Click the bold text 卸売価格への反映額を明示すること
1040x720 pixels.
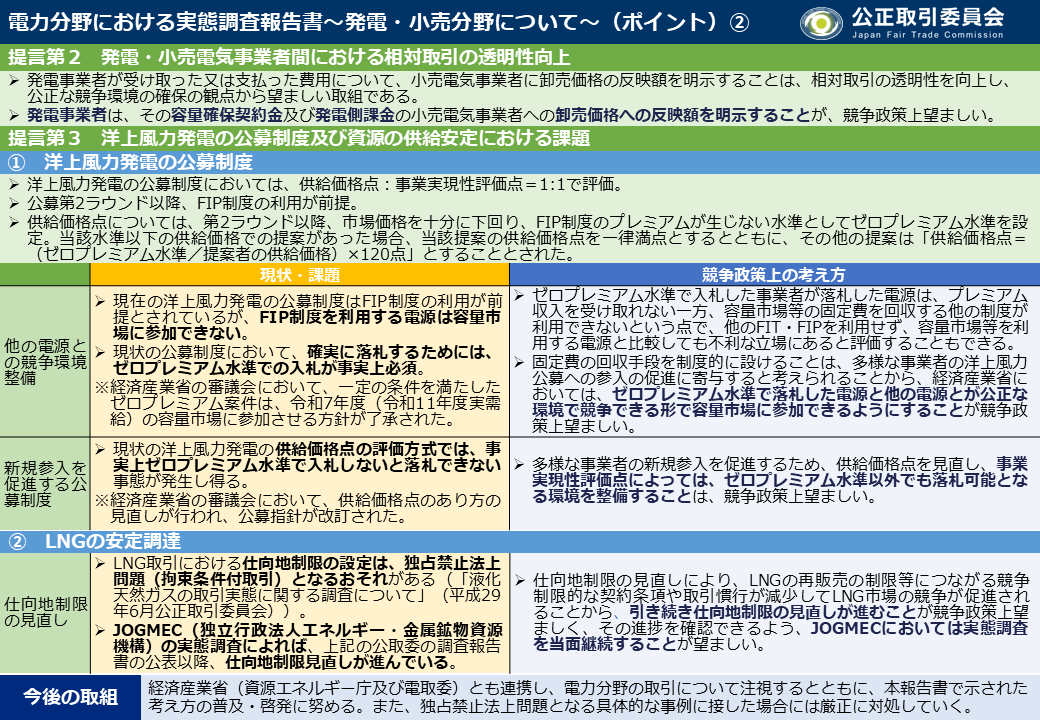(x=683, y=115)
